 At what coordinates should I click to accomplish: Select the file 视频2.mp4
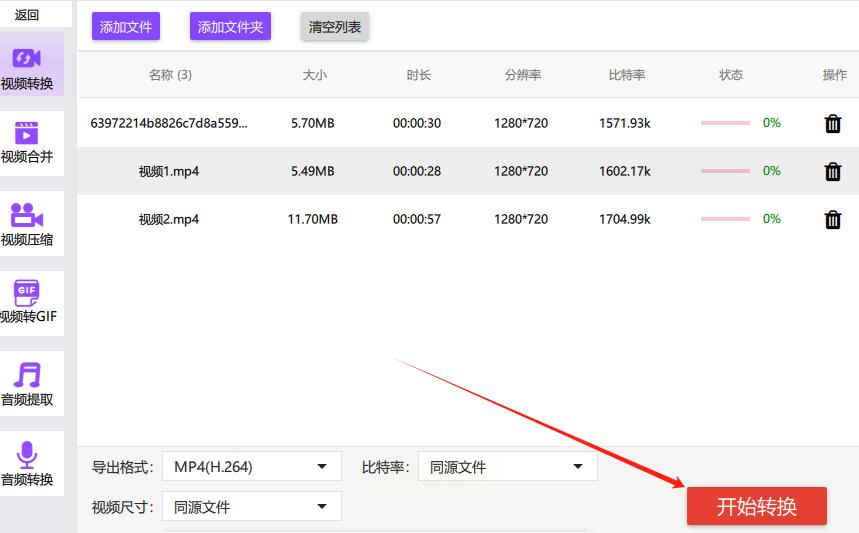[x=169, y=219]
